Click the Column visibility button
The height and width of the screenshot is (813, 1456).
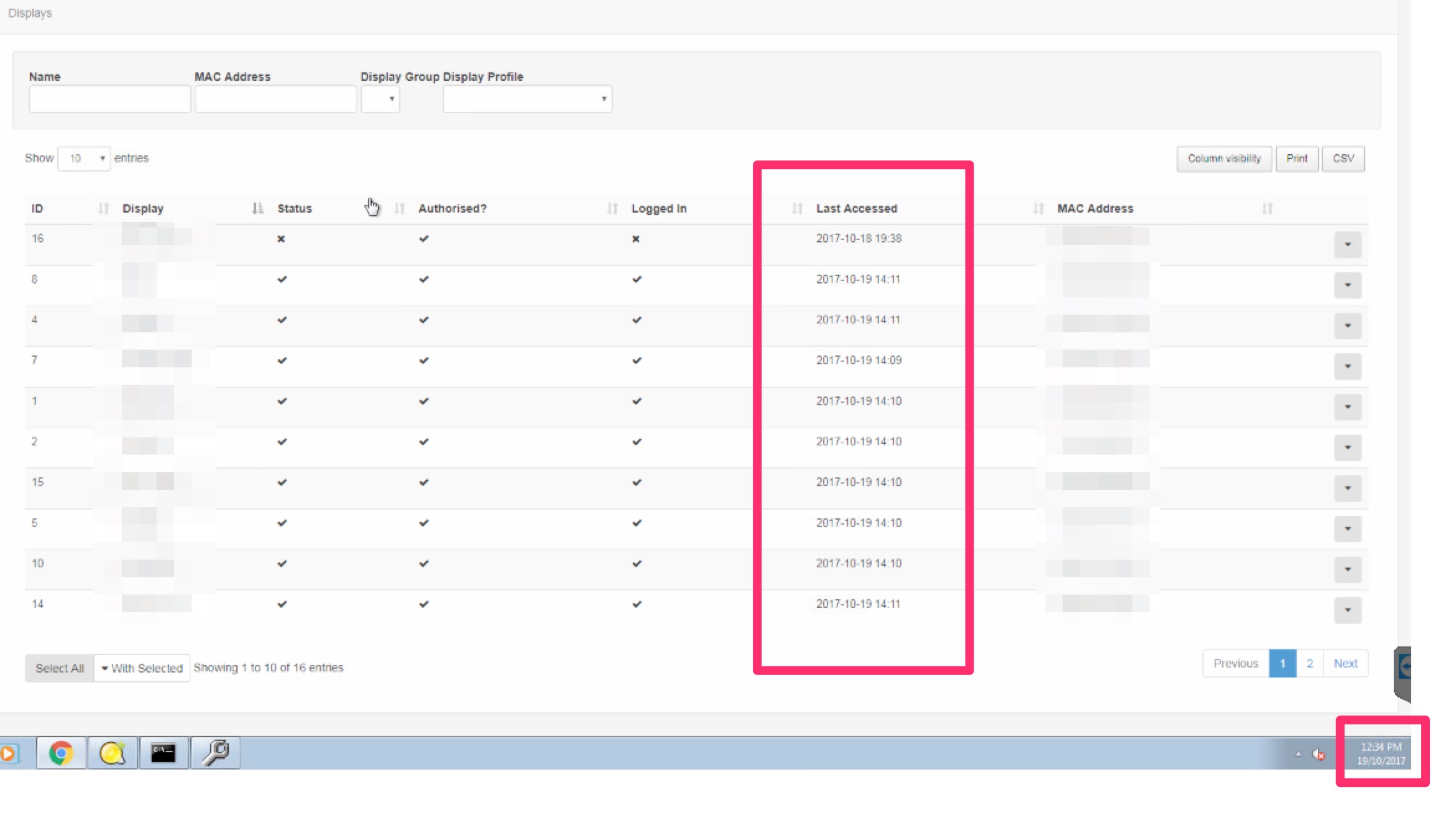[1223, 158]
